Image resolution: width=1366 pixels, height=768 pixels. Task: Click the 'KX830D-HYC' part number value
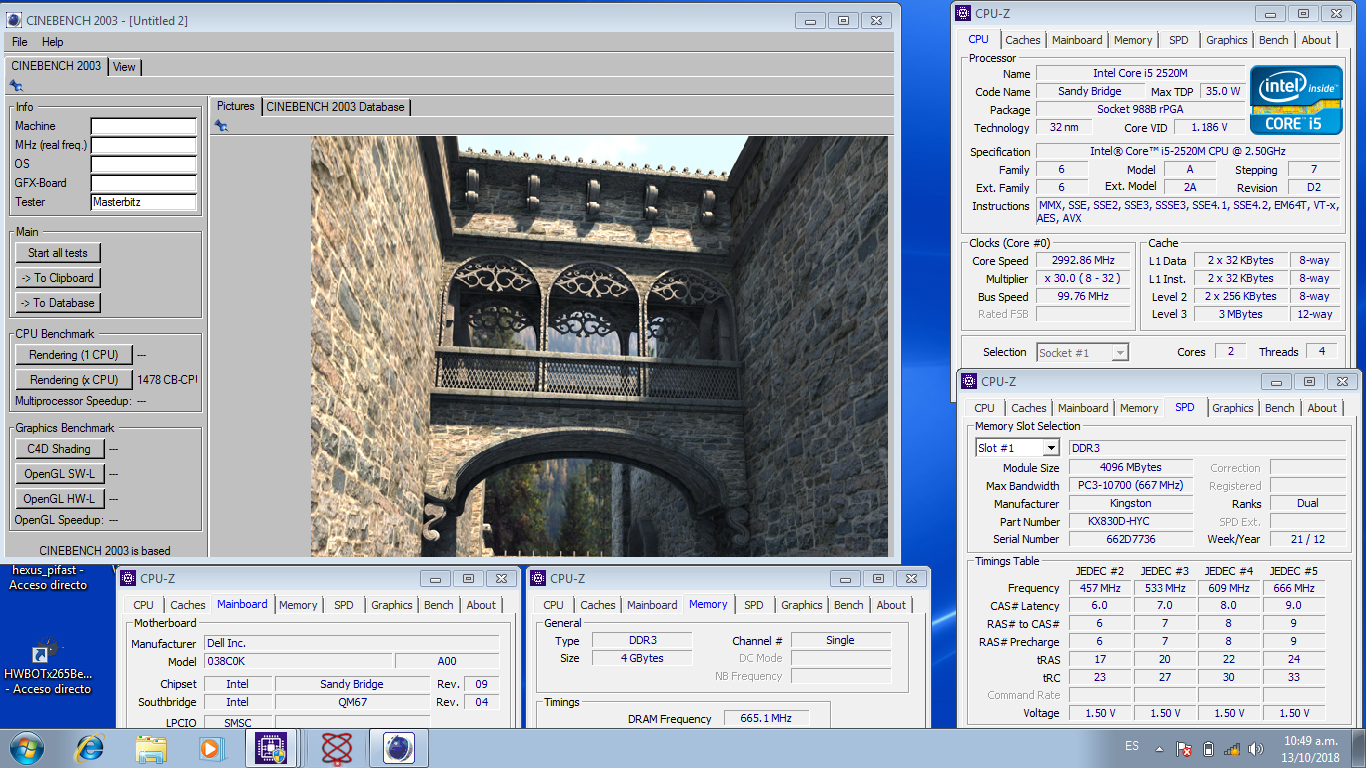[x=1130, y=521]
